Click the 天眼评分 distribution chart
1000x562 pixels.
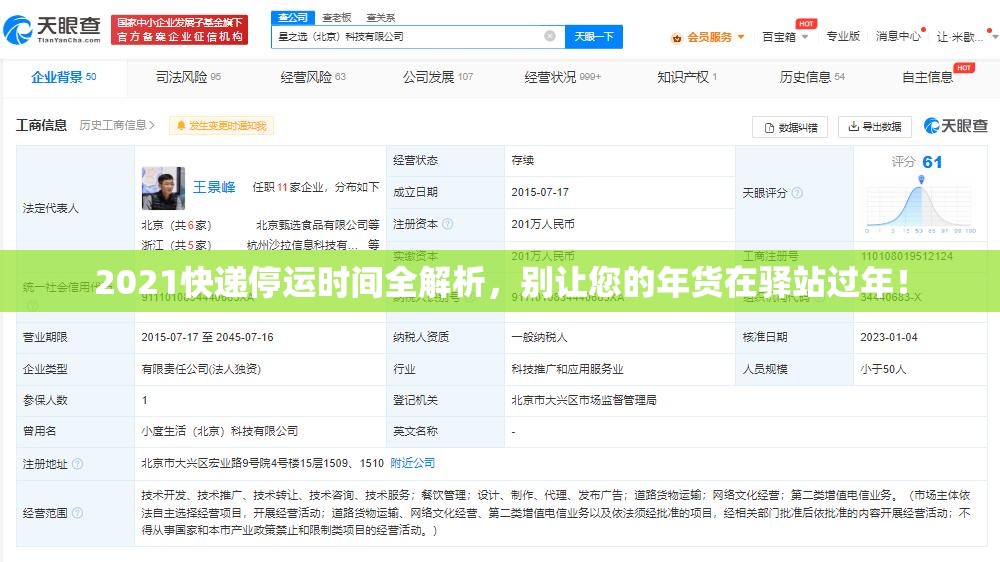coord(921,204)
